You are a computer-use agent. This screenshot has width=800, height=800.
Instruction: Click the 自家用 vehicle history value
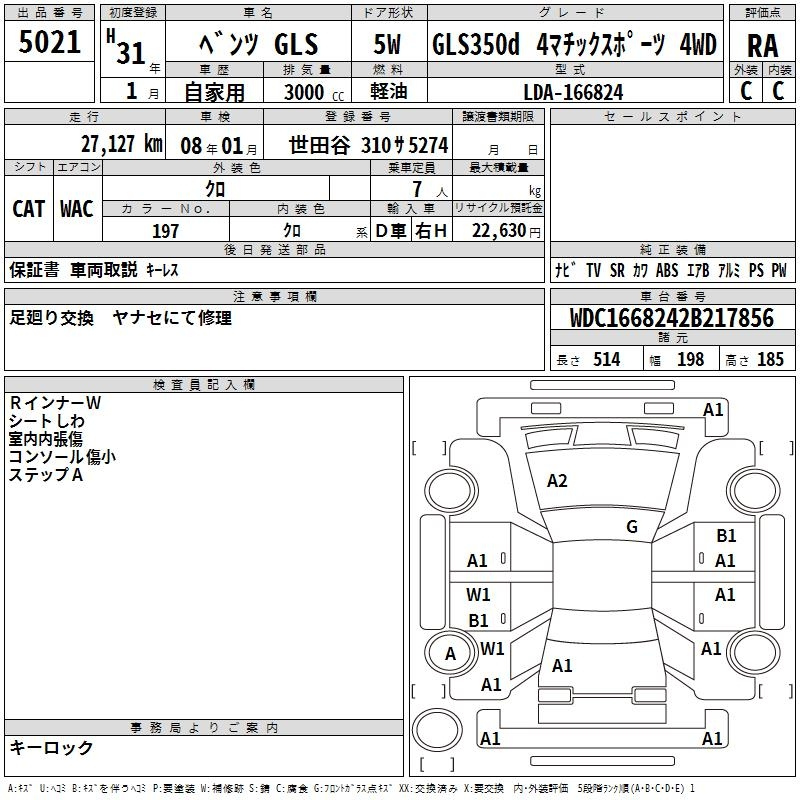click(x=214, y=92)
